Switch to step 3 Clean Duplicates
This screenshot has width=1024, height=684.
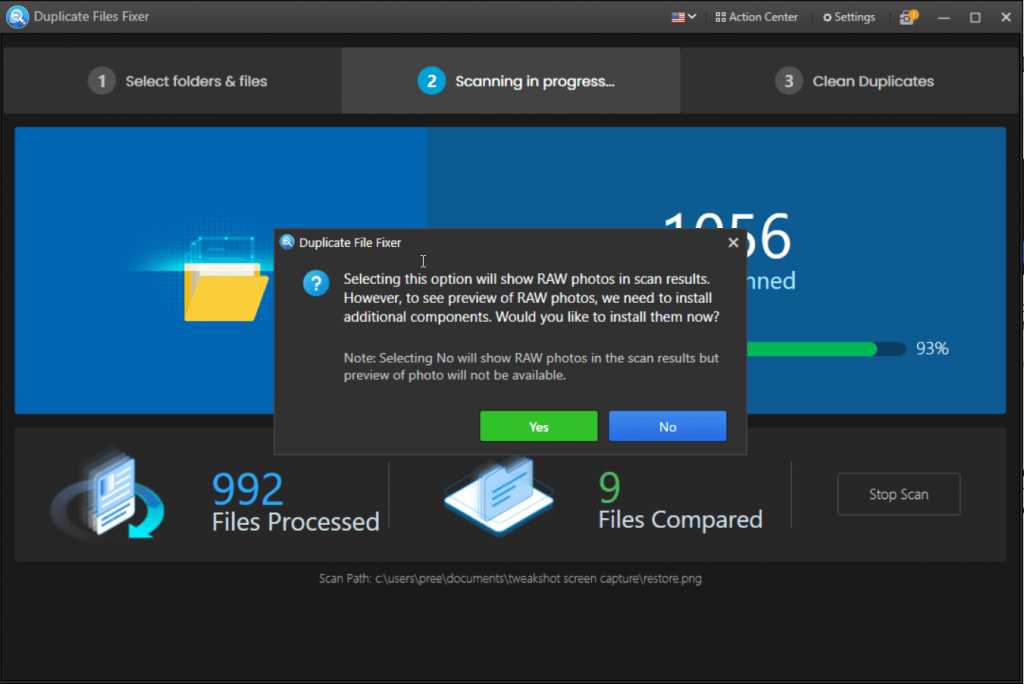coord(854,81)
